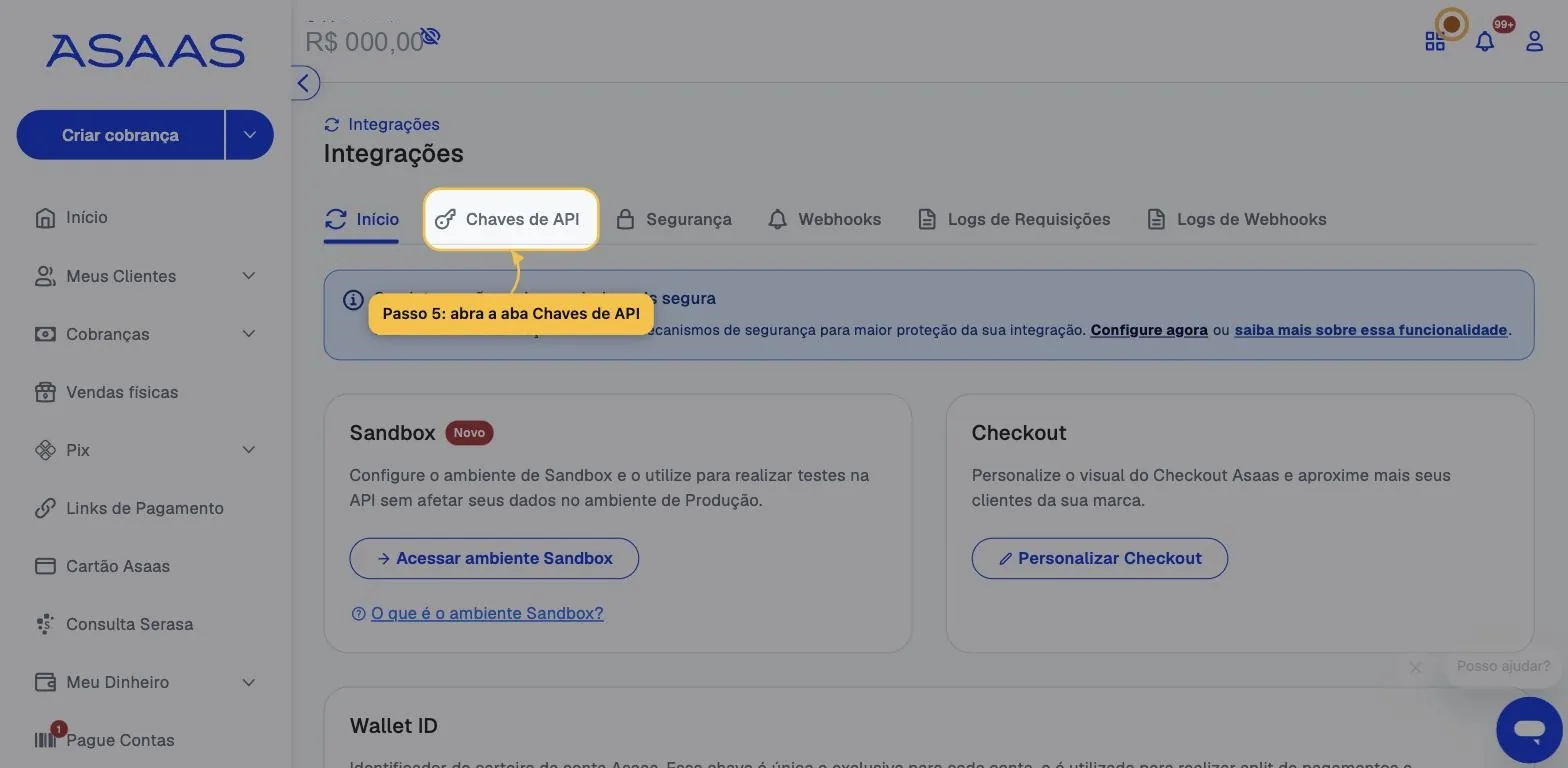Open the Chaves de API tab
1568x768 pixels.
(511, 220)
